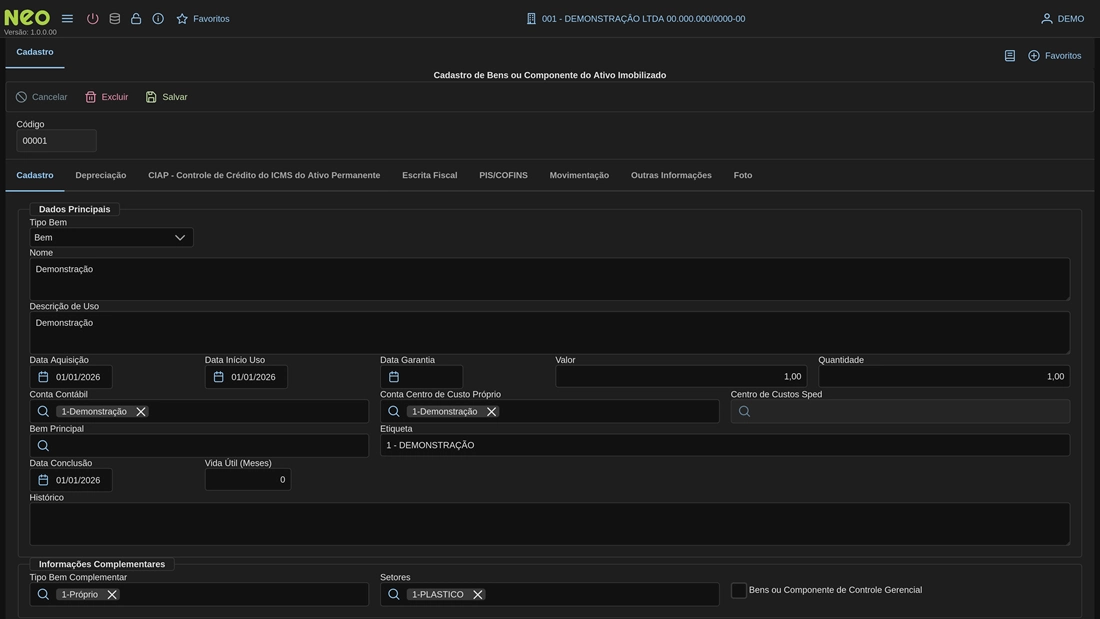1100x619 pixels.
Task: Enable Bens ou Componente de Controle Gerencial checkbox
Action: [x=739, y=591]
